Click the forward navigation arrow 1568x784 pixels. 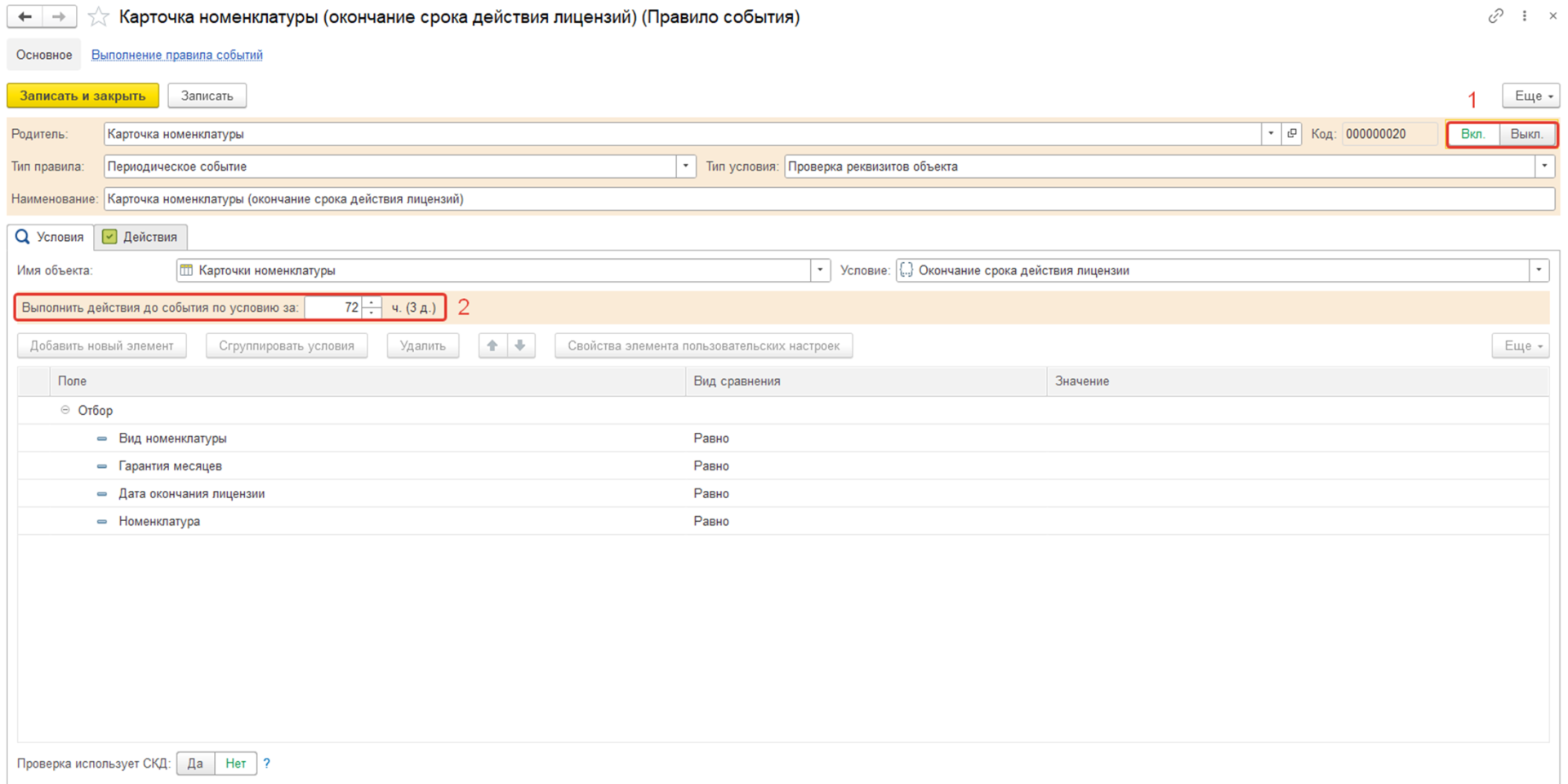[59, 16]
